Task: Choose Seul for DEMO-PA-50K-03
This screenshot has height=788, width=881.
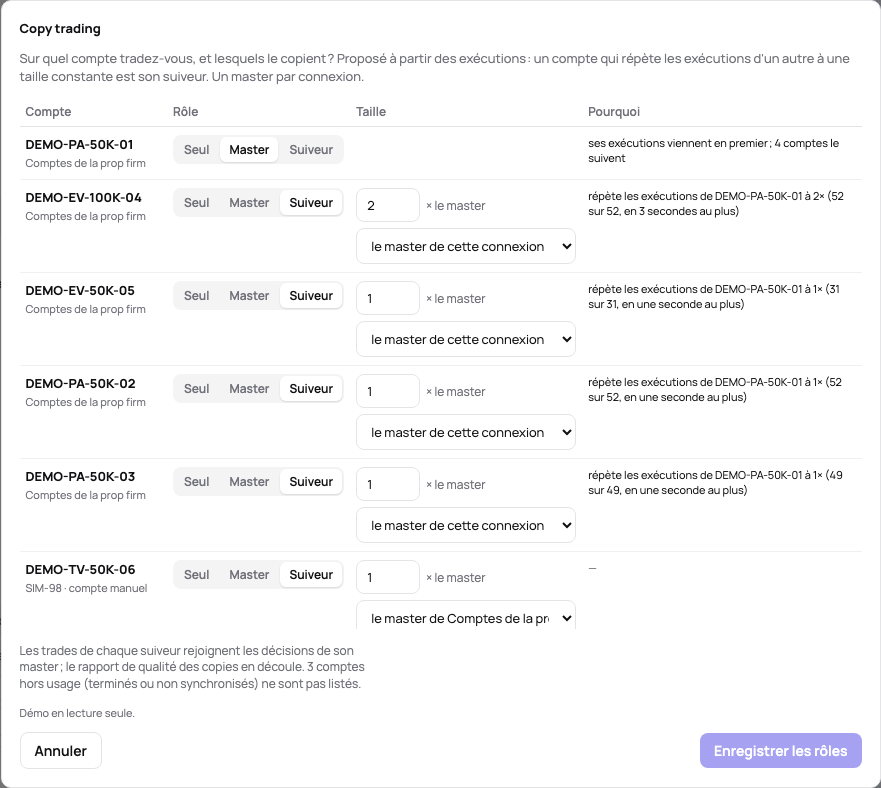Action: click(x=197, y=482)
